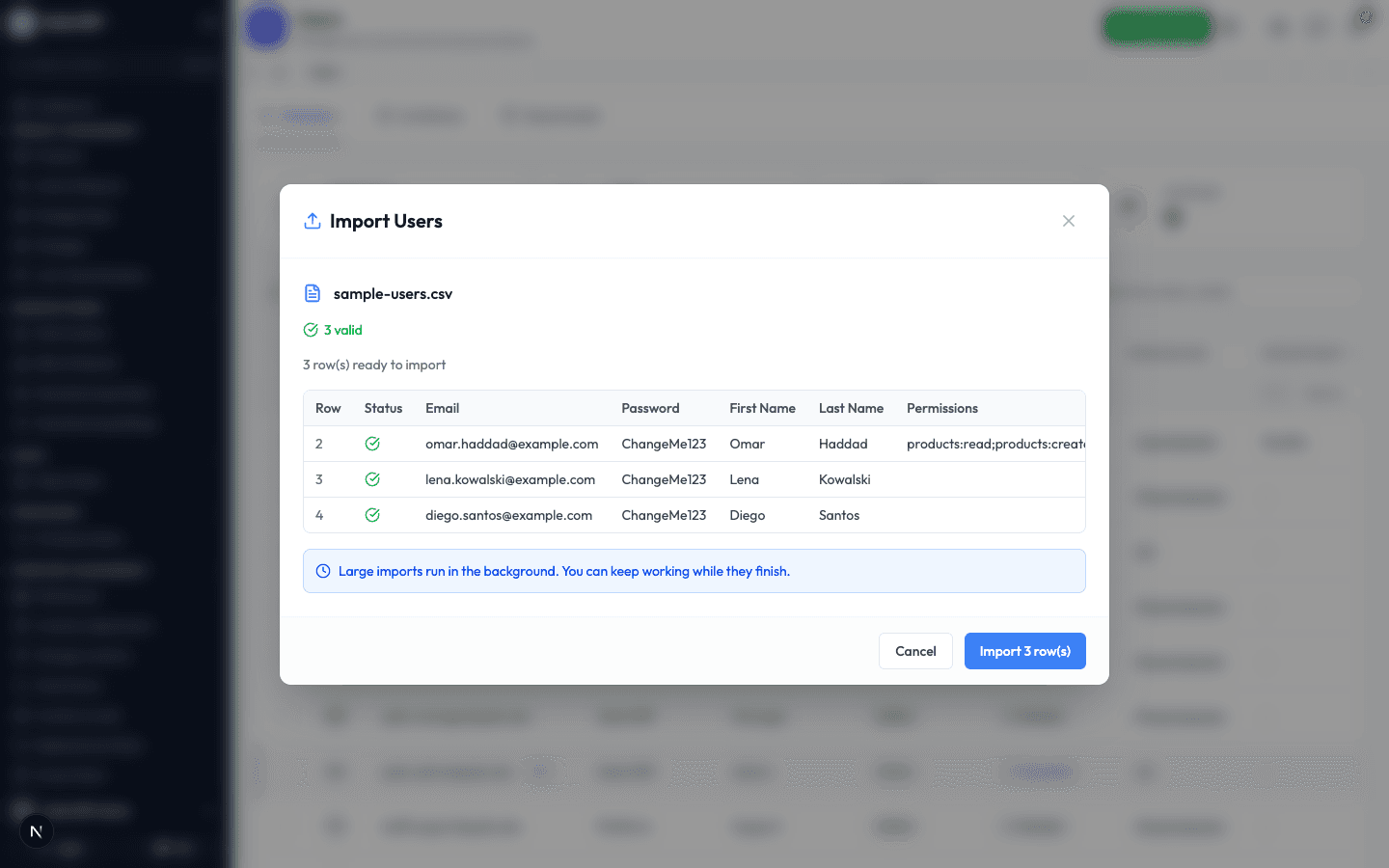Click the Status column header
Viewport: 1389px width, 868px height.
pyautogui.click(x=383, y=408)
